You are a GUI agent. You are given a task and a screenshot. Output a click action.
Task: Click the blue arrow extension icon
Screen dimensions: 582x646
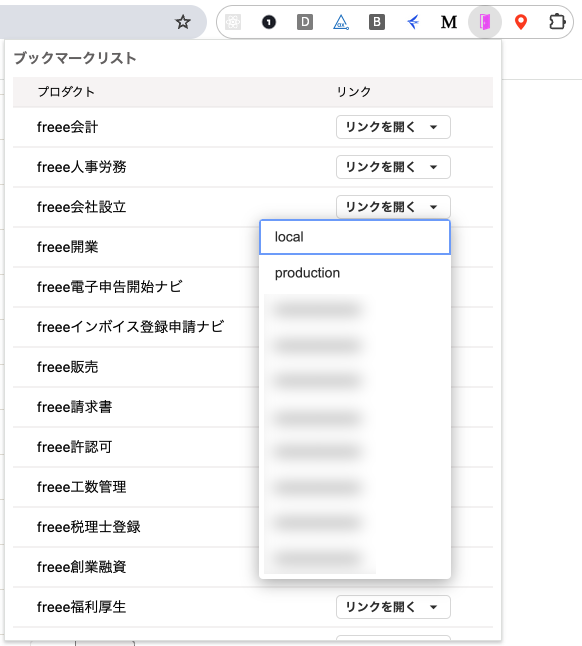coord(413,22)
